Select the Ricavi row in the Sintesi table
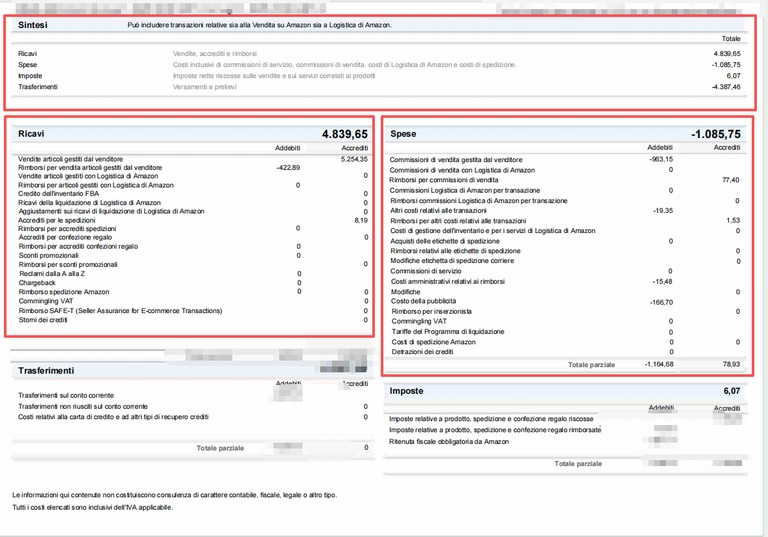768x537 pixels. [x=379, y=54]
